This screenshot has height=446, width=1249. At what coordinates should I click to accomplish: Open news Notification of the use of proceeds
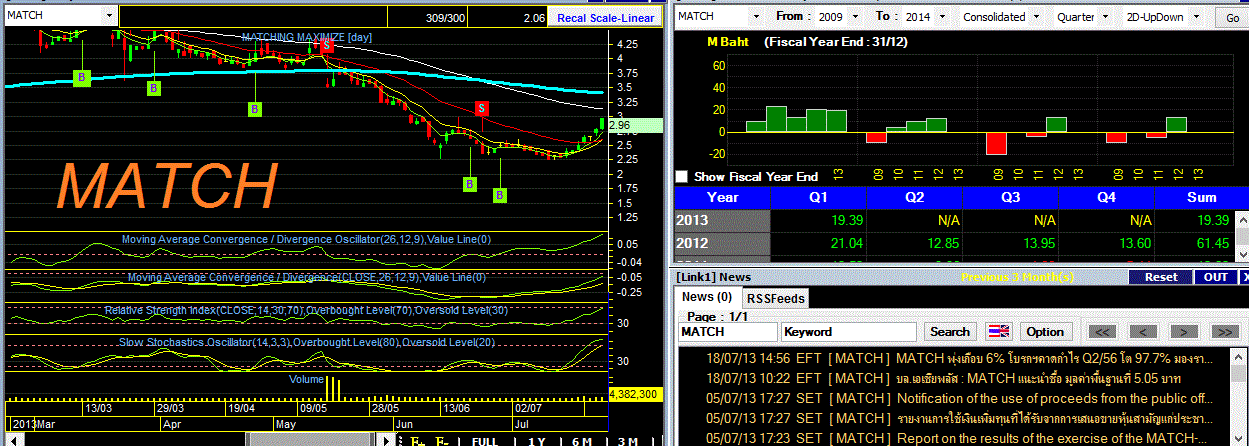tap(955, 398)
